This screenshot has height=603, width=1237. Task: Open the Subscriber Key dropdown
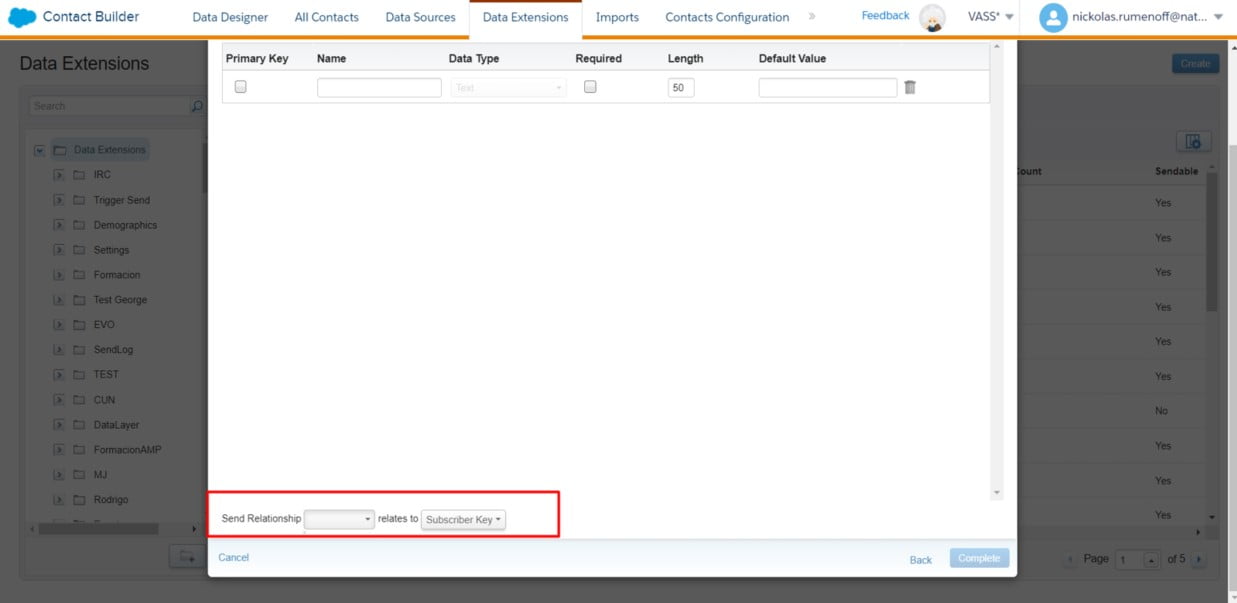463,520
